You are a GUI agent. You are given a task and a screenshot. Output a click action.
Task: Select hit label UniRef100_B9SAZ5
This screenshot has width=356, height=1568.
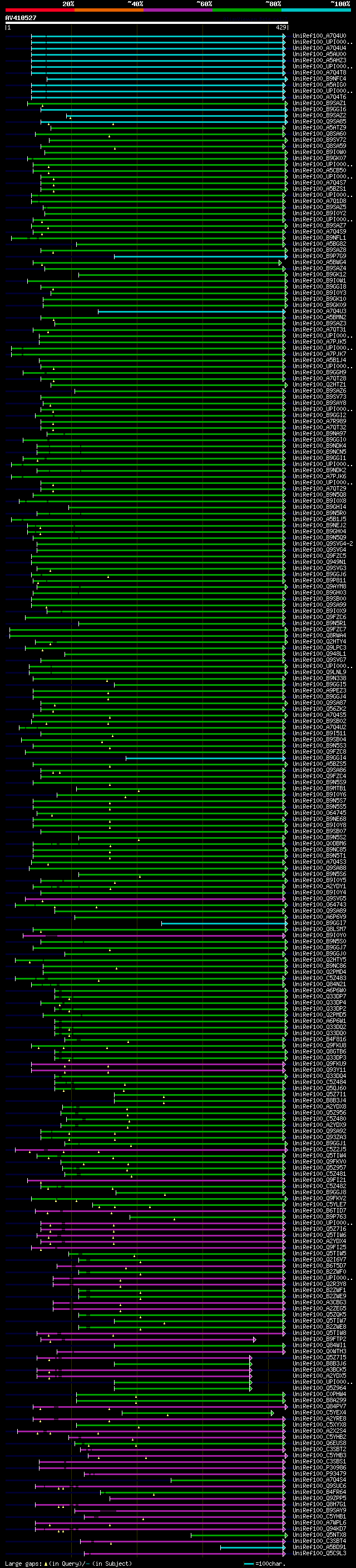click(319, 207)
